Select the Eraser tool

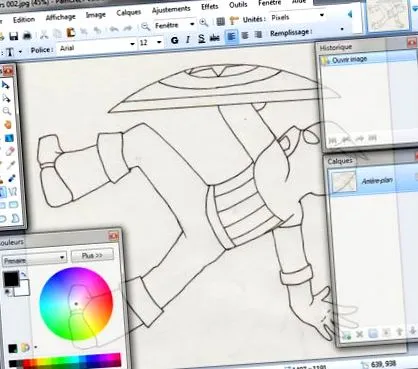click(10, 152)
